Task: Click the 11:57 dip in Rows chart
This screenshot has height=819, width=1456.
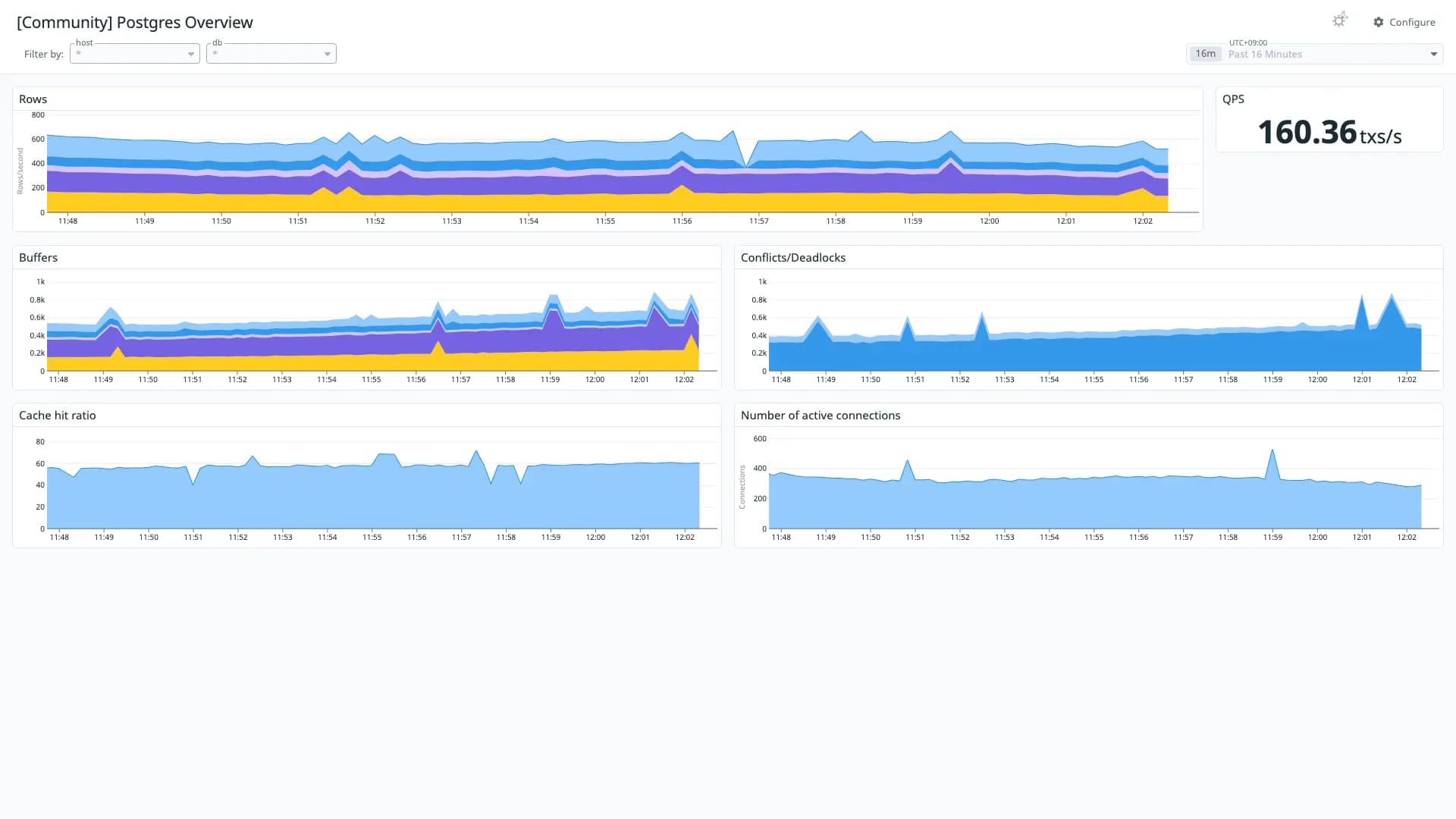Action: tap(747, 165)
